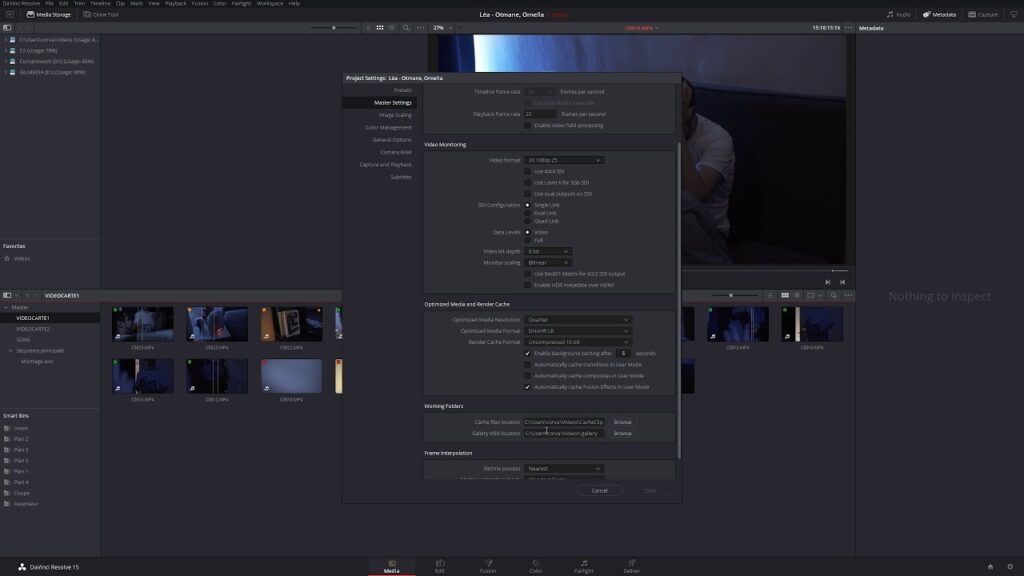Screen dimensions: 1024x576
Task: Check Use Level A for 3Gb SDI
Action: pyautogui.click(x=528, y=183)
